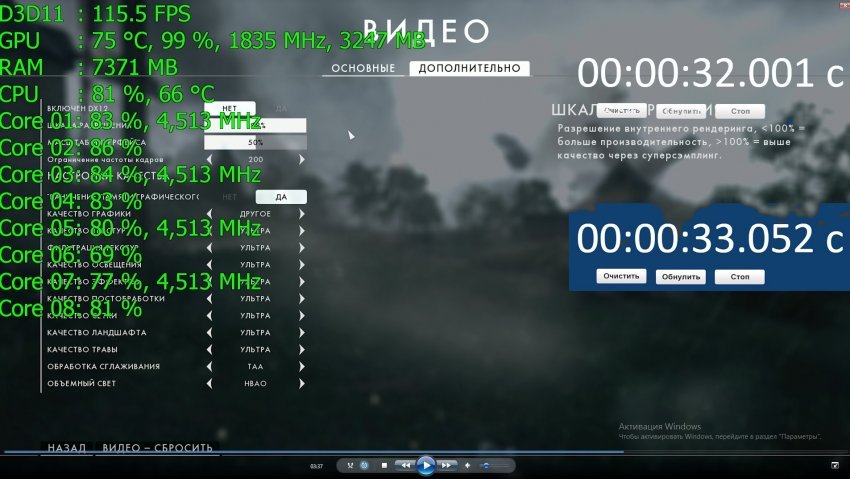This screenshot has width=850, height=479.
Task: Increase frame rate limit with the right arrow
Action: [301, 160]
